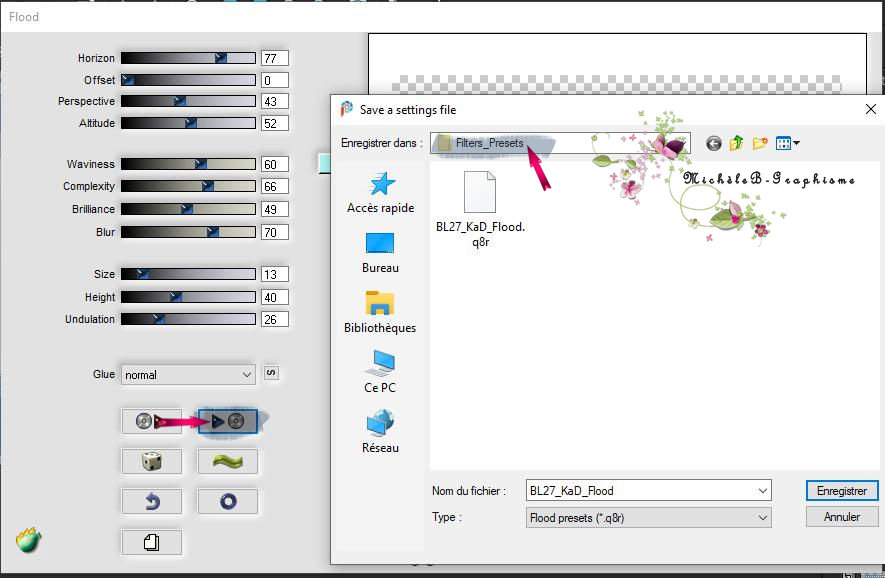Click the Complexity value field showing 66

[x=275, y=186]
